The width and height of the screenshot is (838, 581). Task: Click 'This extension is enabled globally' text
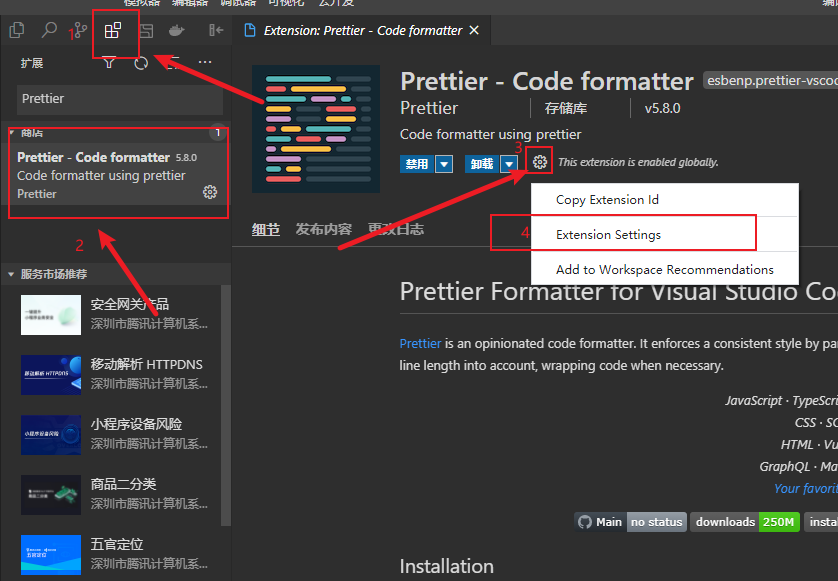click(638, 162)
